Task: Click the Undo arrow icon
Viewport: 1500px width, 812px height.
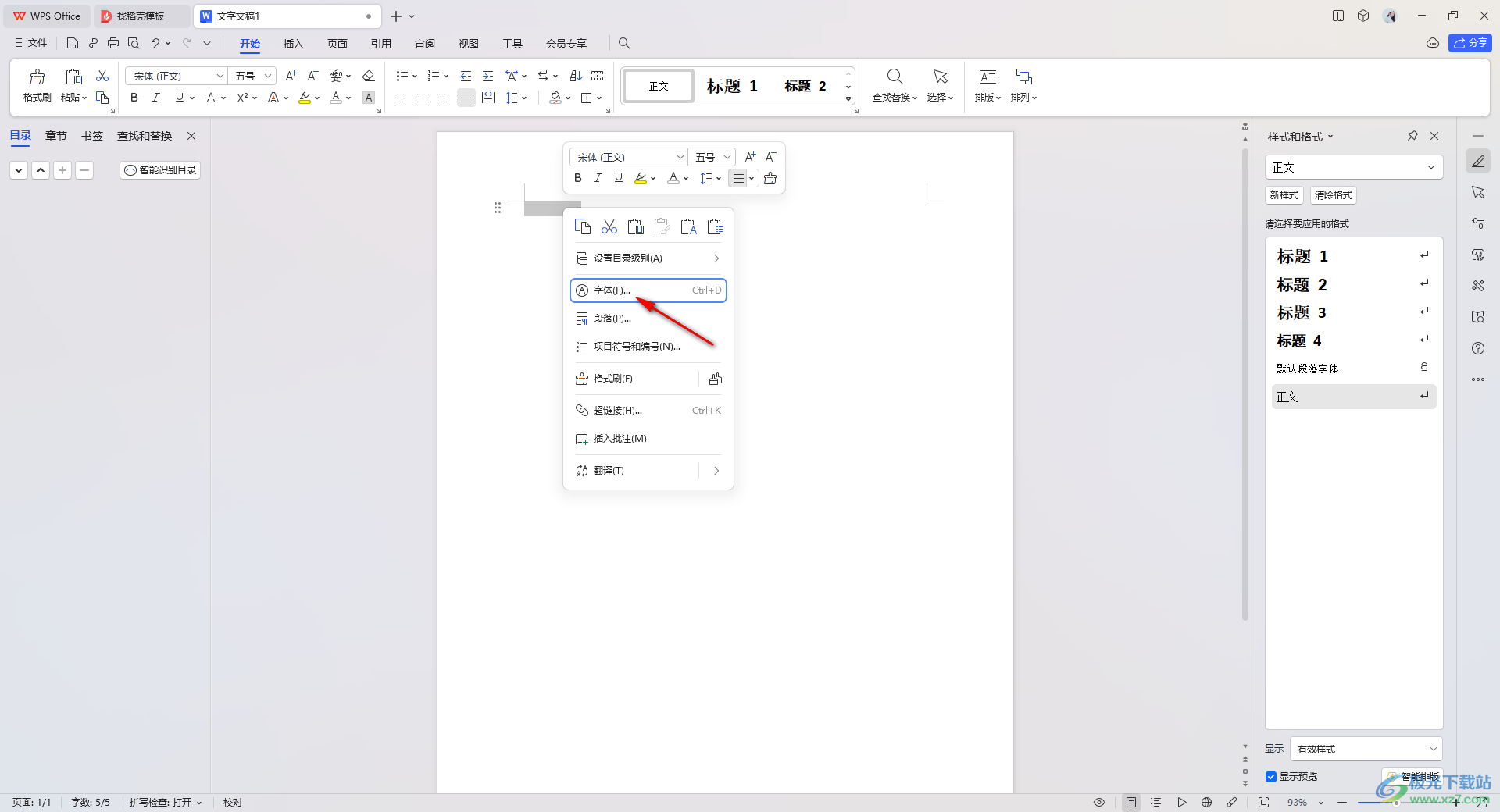Action: coord(155,43)
